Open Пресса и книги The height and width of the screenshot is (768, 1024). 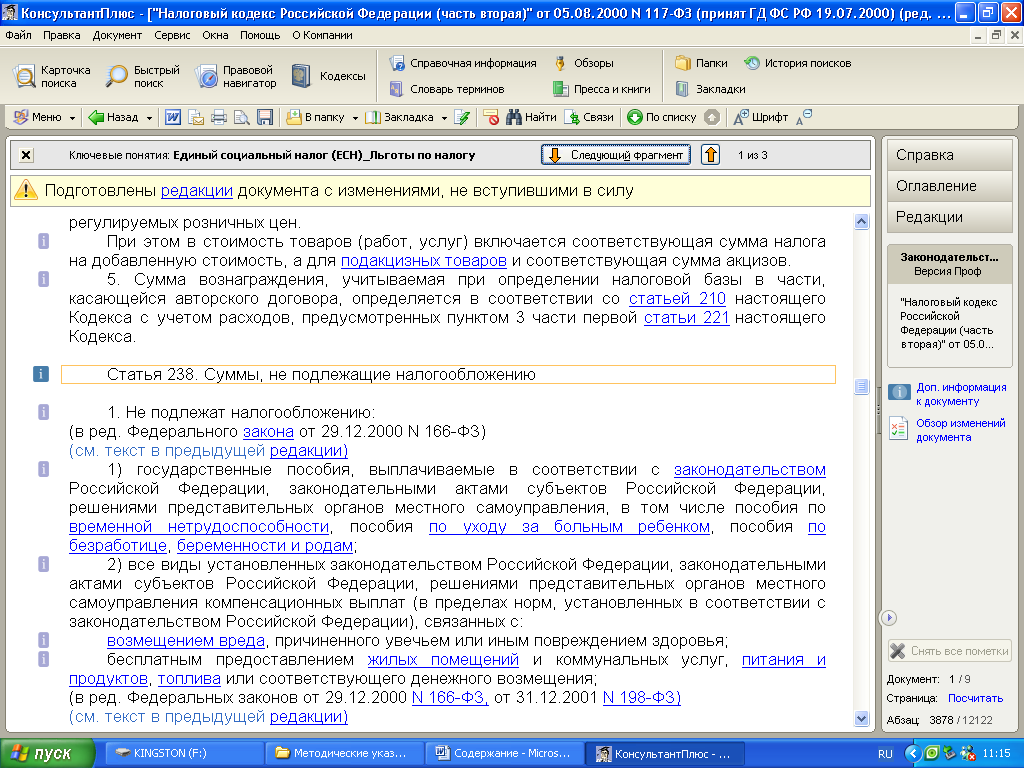pyautogui.click(x=601, y=89)
